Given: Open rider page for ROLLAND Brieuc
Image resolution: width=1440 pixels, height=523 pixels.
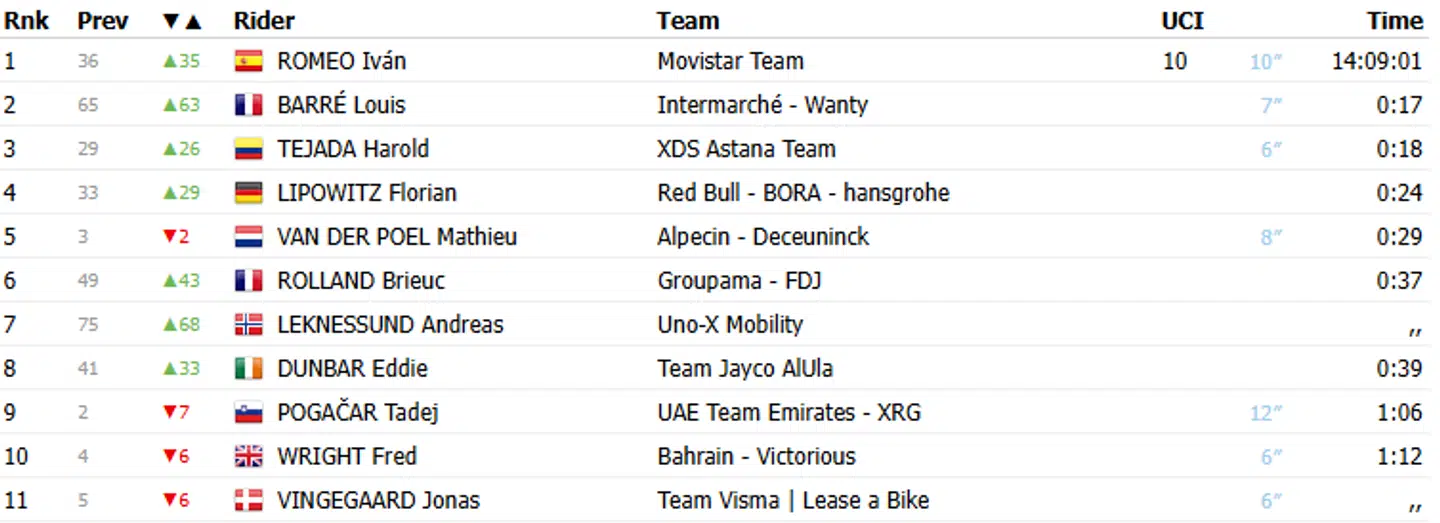Looking at the screenshot, I should click(x=361, y=281).
